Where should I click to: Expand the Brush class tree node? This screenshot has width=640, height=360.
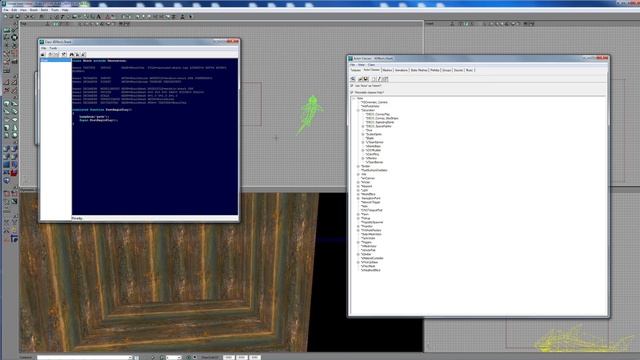[x=358, y=166]
